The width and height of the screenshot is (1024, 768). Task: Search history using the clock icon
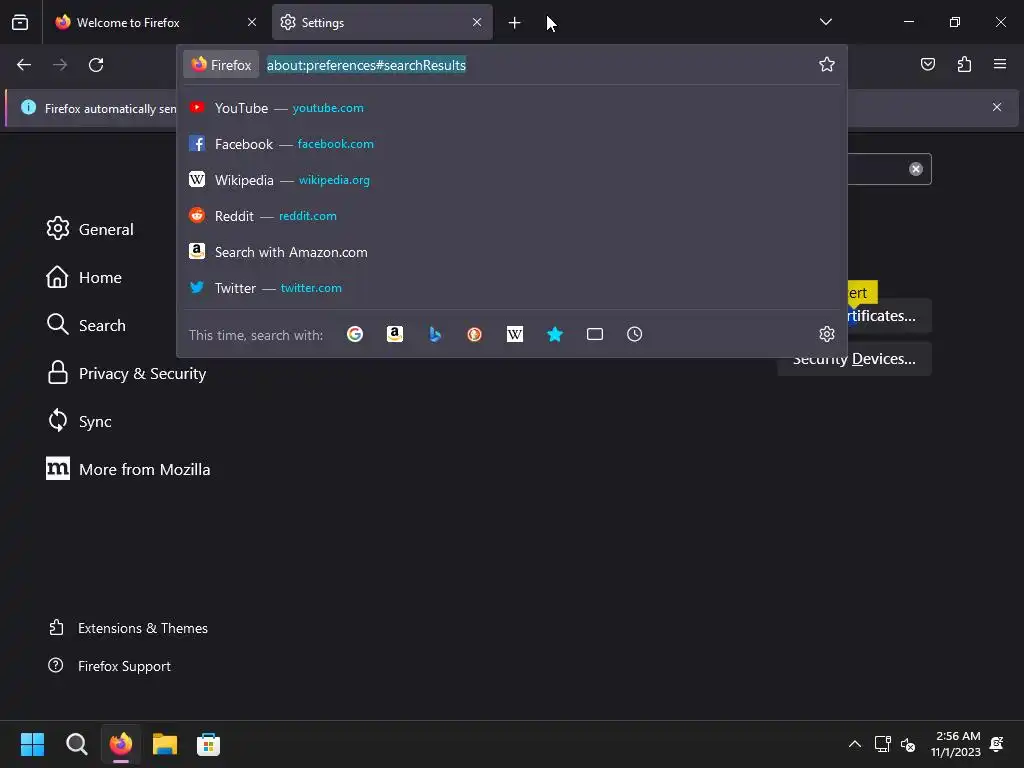click(x=635, y=334)
